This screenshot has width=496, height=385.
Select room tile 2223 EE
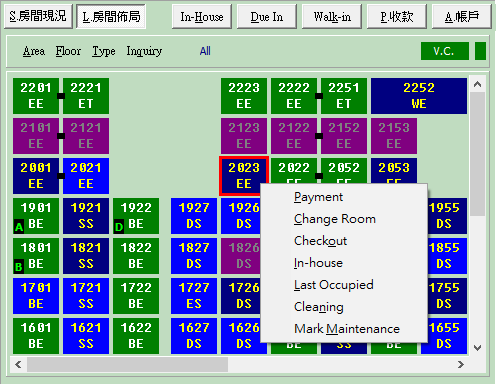(x=244, y=96)
